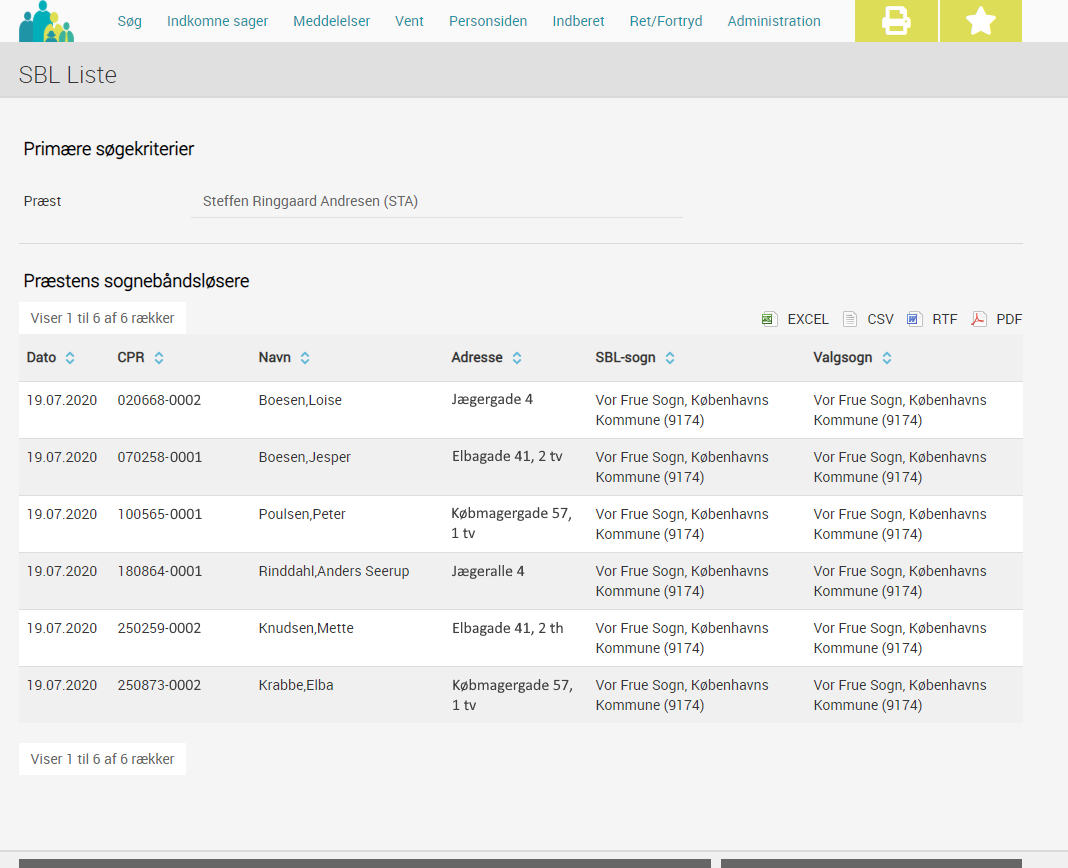Image resolution: width=1068 pixels, height=868 pixels.
Task: Open the Vent menu
Action: (409, 21)
